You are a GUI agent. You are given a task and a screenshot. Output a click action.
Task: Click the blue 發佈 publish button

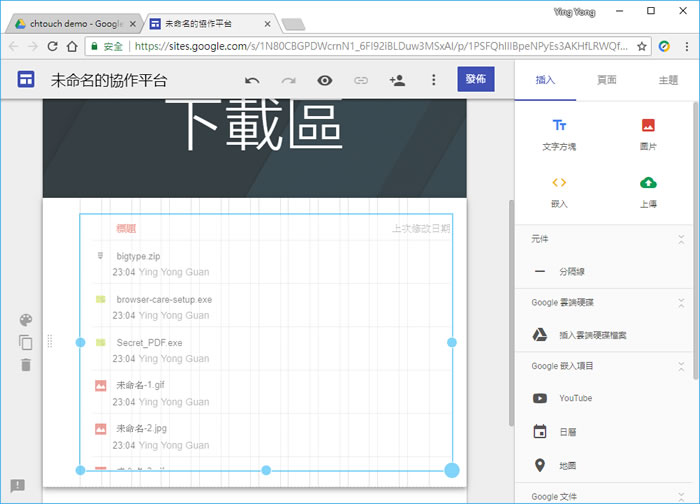[x=475, y=80]
